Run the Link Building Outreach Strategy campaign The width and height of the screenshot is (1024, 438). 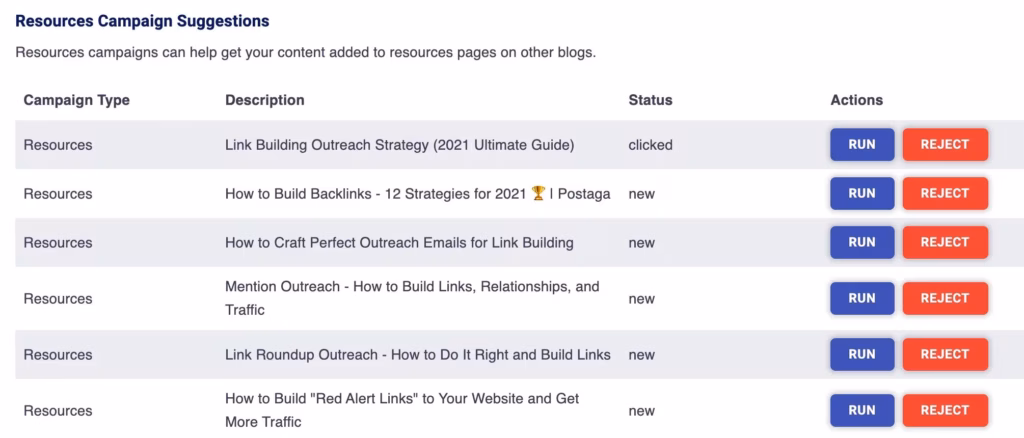tap(861, 145)
